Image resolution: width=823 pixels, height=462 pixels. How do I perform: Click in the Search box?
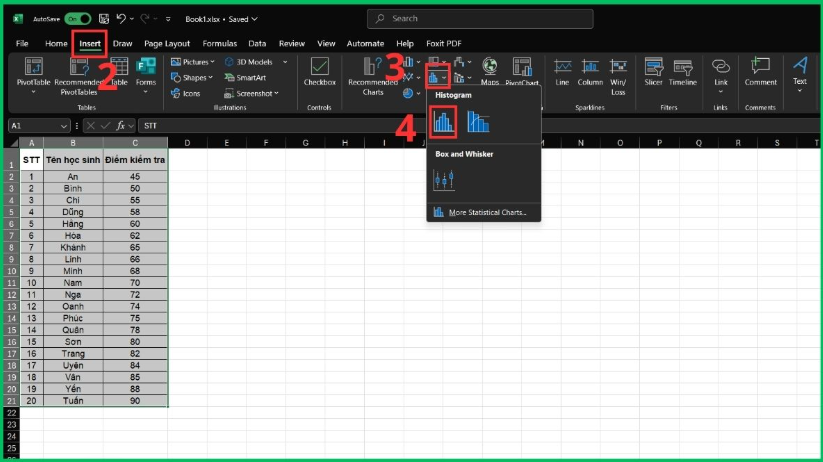click(x=480, y=18)
